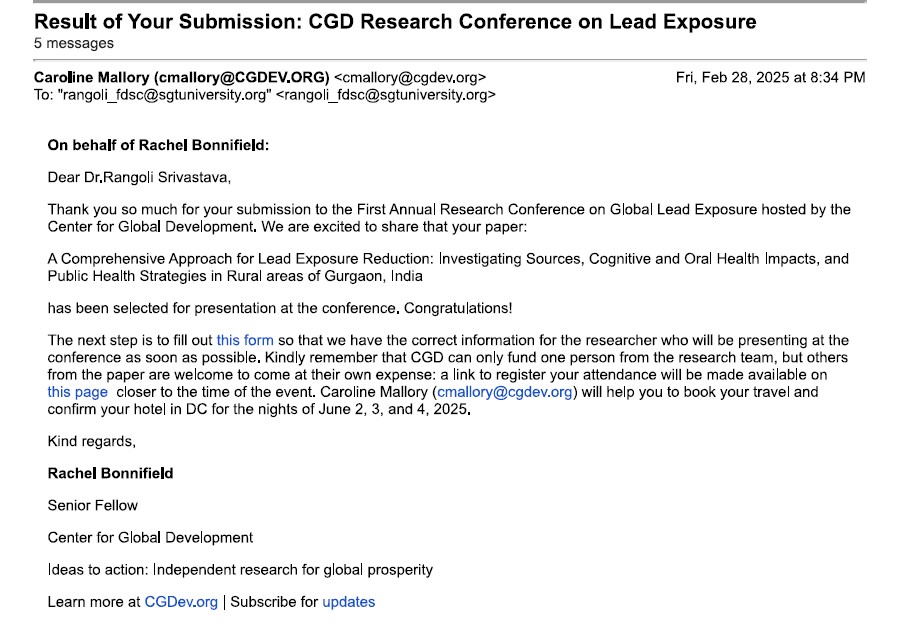
Task: Visit the CGDev.org link in the signature
Action: click(181, 602)
